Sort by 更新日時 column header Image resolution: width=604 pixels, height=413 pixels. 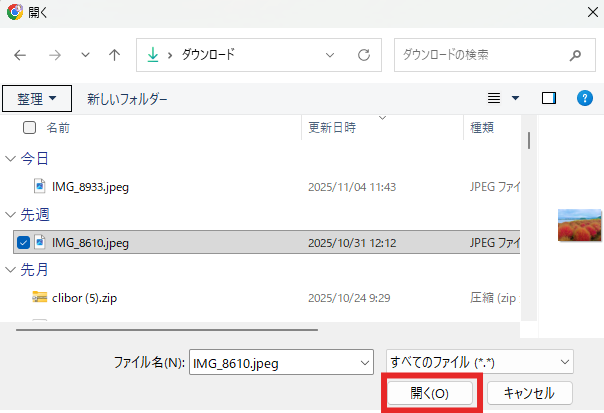pos(332,128)
